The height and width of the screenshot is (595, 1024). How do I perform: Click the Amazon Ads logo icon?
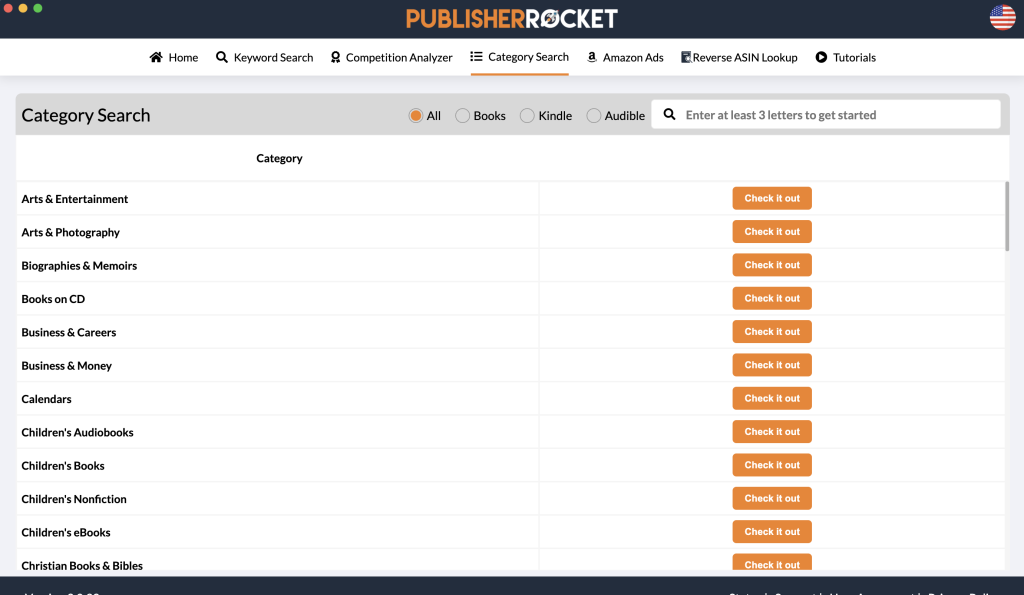pyautogui.click(x=592, y=58)
